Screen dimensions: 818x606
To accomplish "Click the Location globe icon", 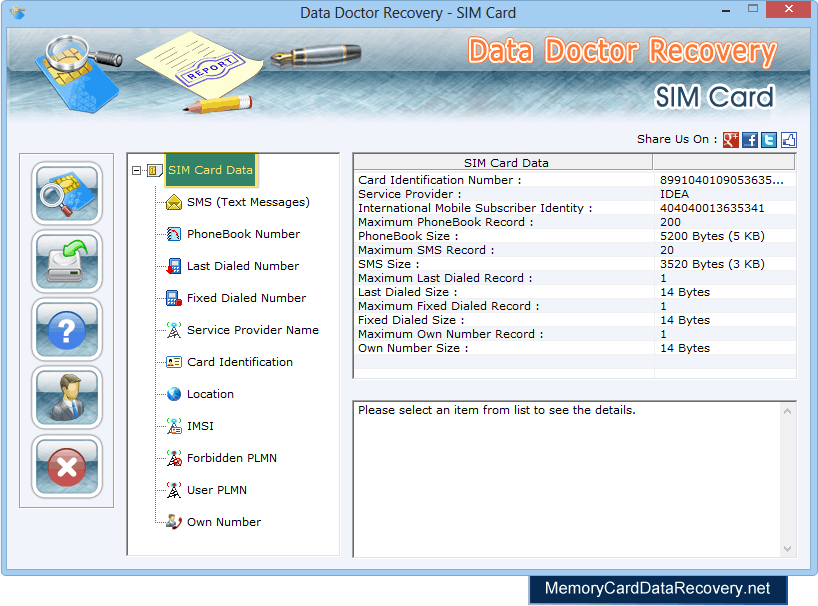I will 174,394.
